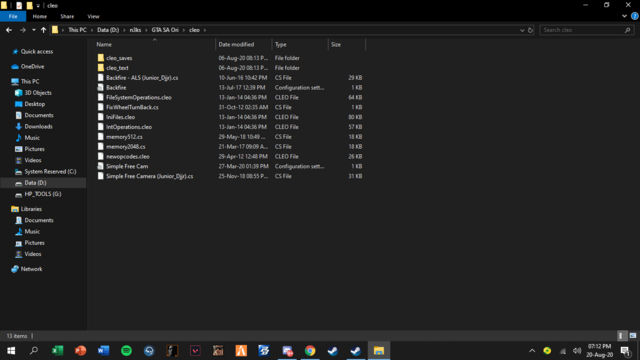Click GTA SA Ori in the breadcrumb
The width and height of the screenshot is (640, 360).
click(165, 30)
